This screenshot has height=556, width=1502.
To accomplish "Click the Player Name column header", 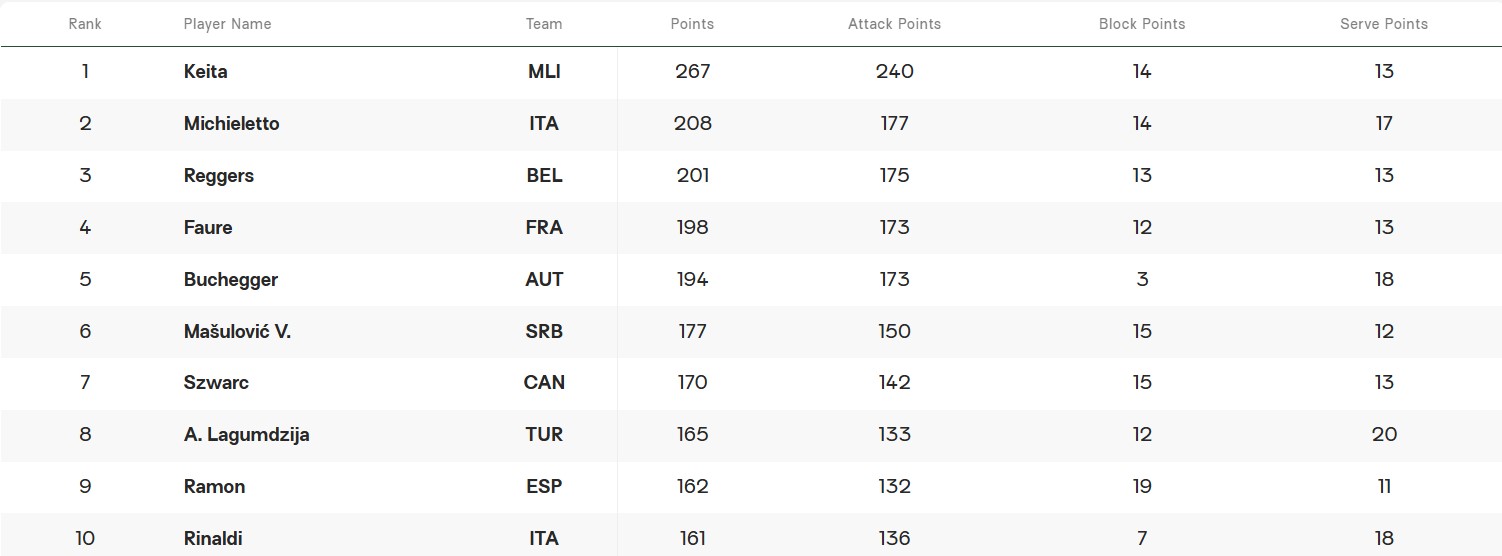I will click(227, 24).
